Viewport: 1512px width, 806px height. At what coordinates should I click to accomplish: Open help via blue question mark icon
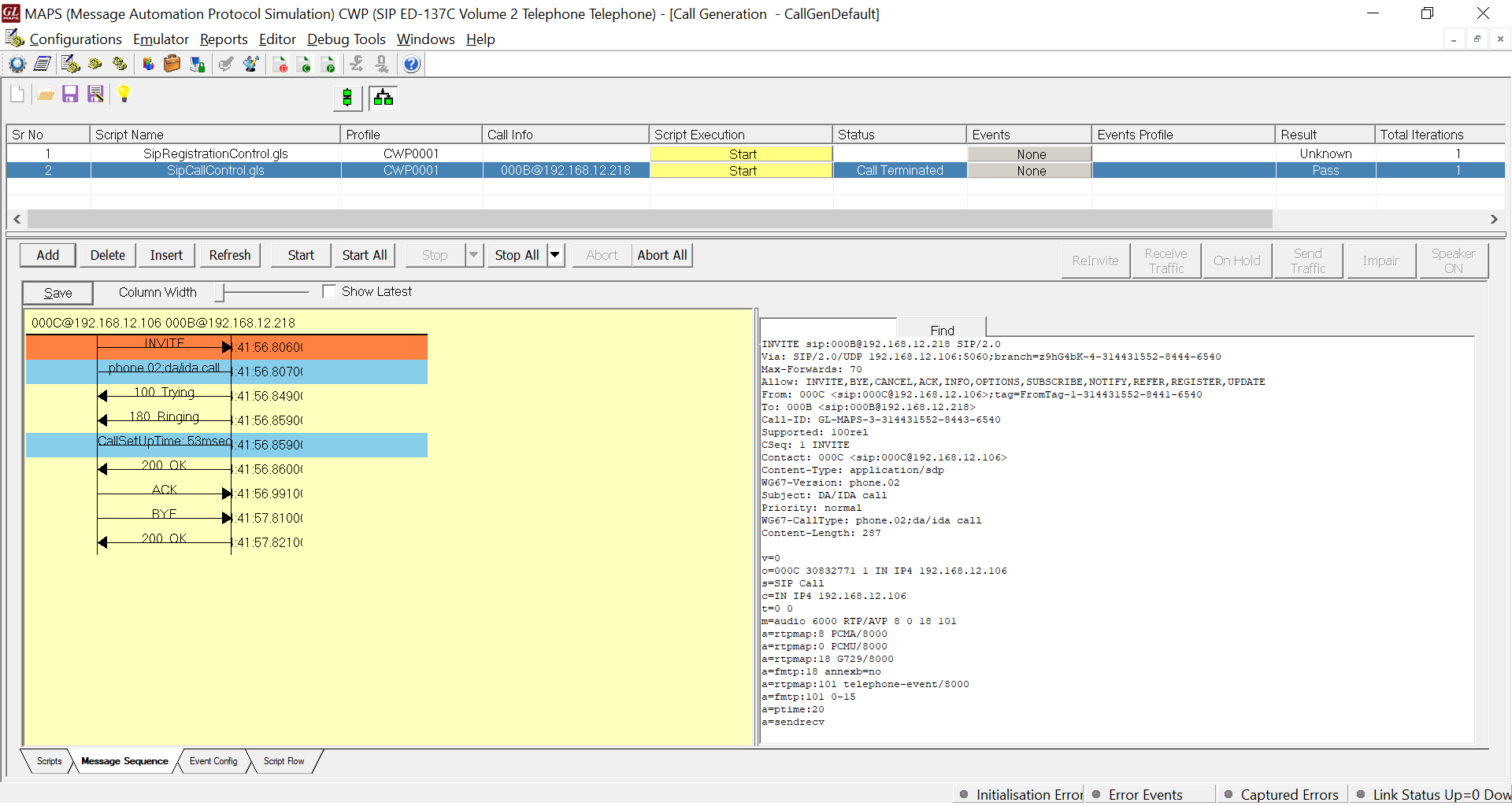point(412,65)
